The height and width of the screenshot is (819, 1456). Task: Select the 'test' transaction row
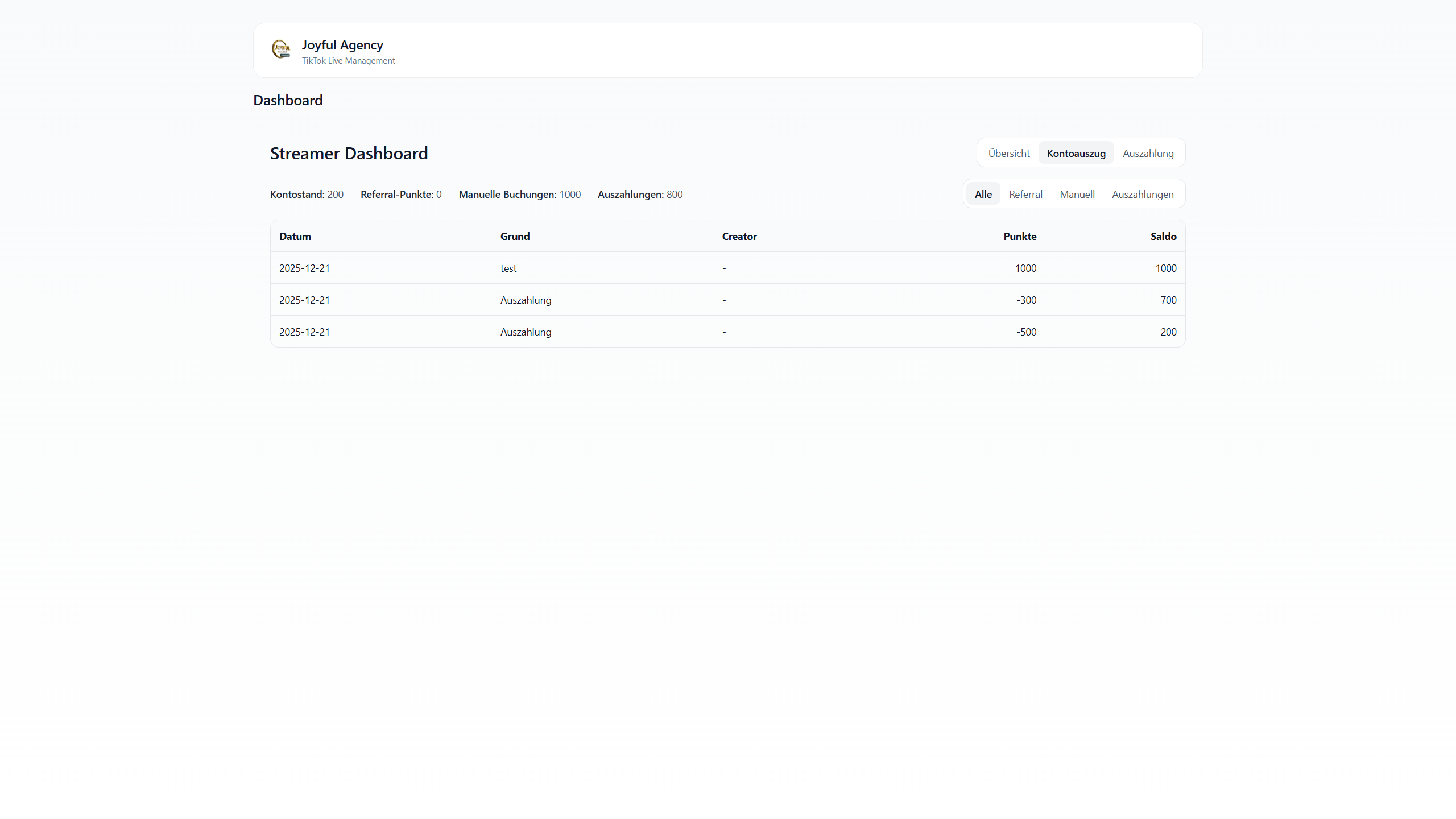click(727, 268)
